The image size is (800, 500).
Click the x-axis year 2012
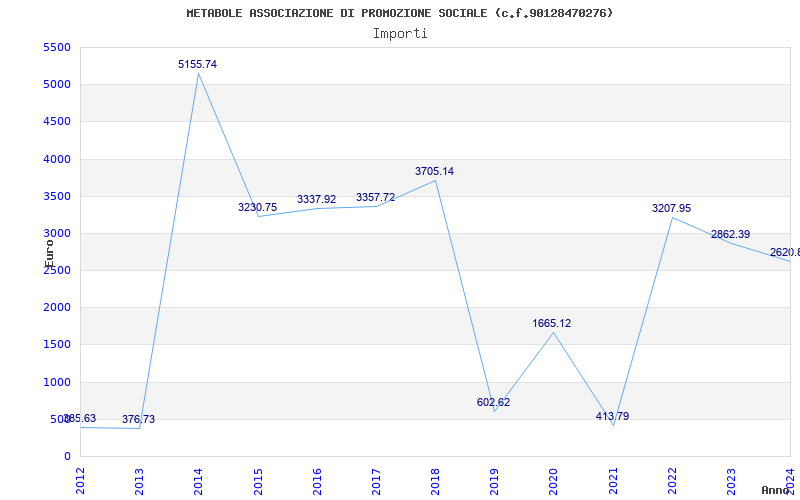81,481
